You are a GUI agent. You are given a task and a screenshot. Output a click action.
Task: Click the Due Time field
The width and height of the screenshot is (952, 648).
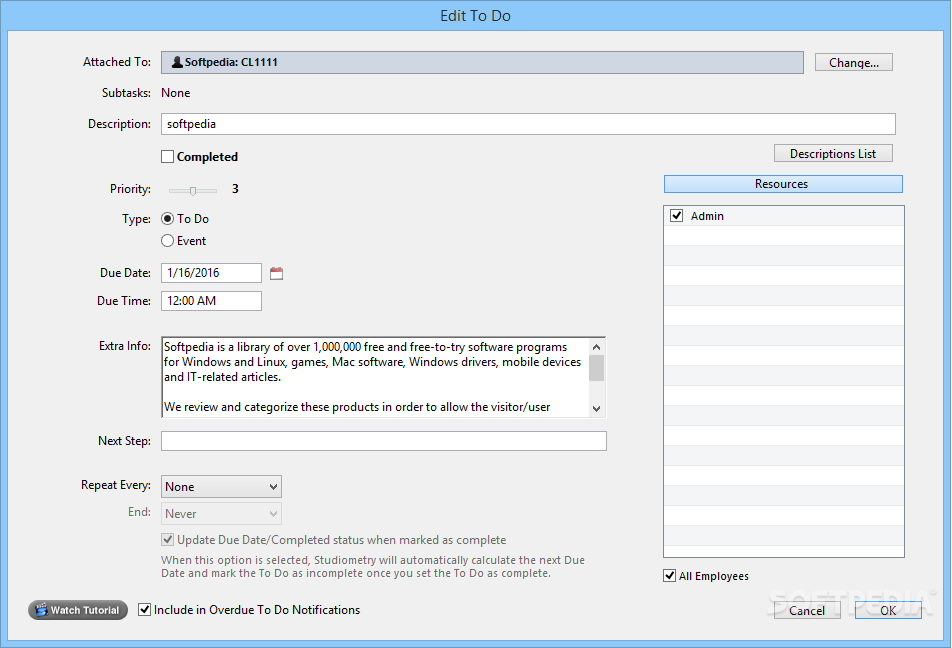211,301
